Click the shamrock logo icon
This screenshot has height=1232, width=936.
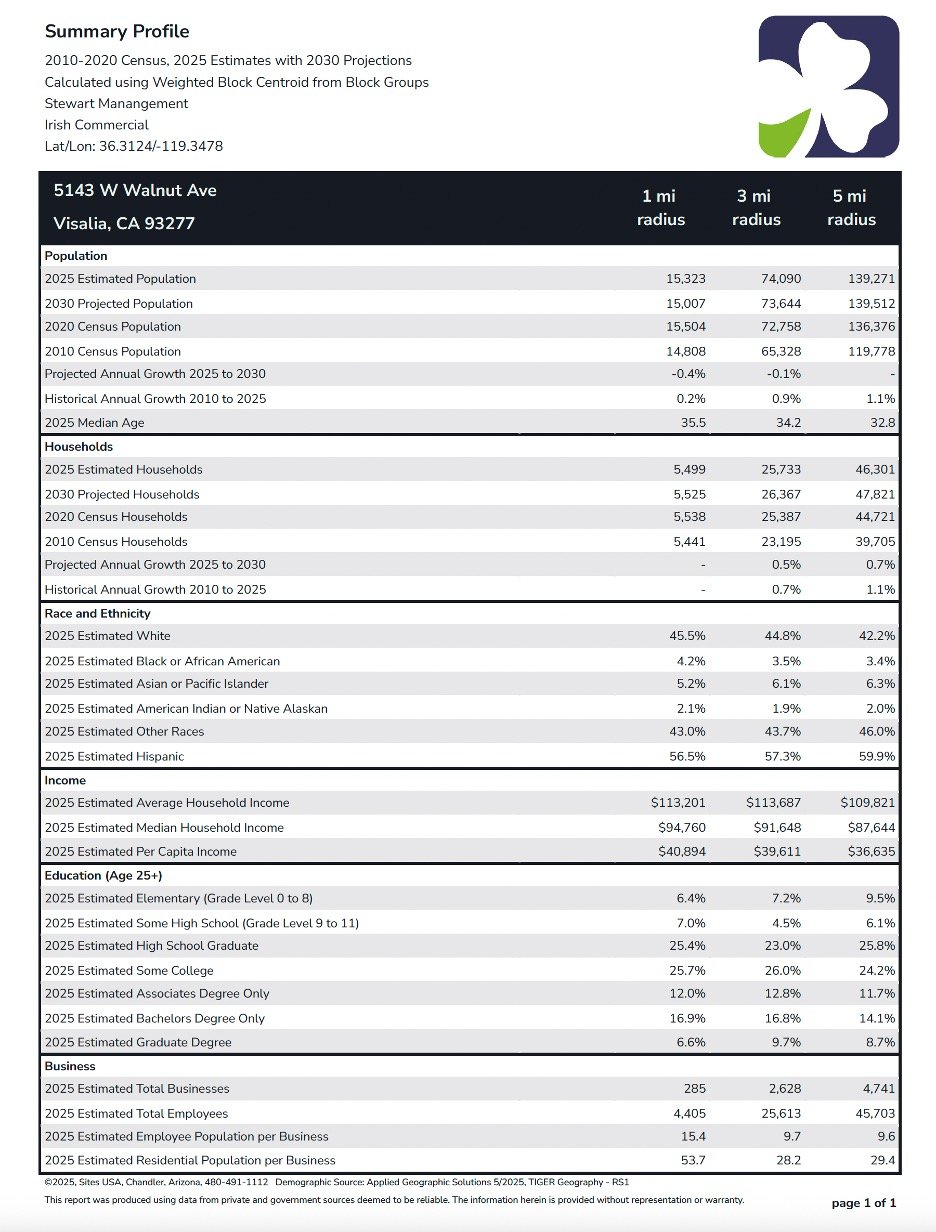tap(829, 86)
